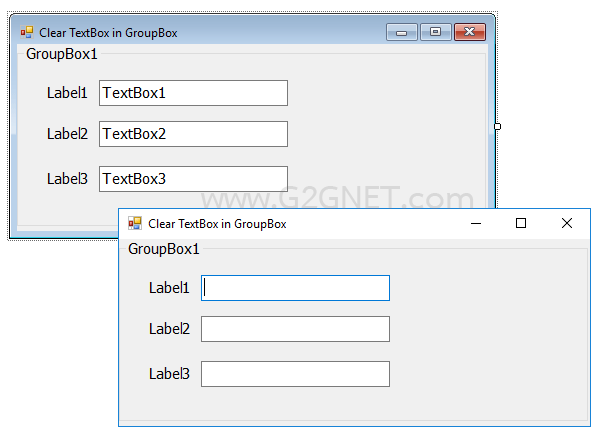The width and height of the screenshot is (606, 444).
Task: Click the back window's glossy maximize button
Action: point(436,32)
